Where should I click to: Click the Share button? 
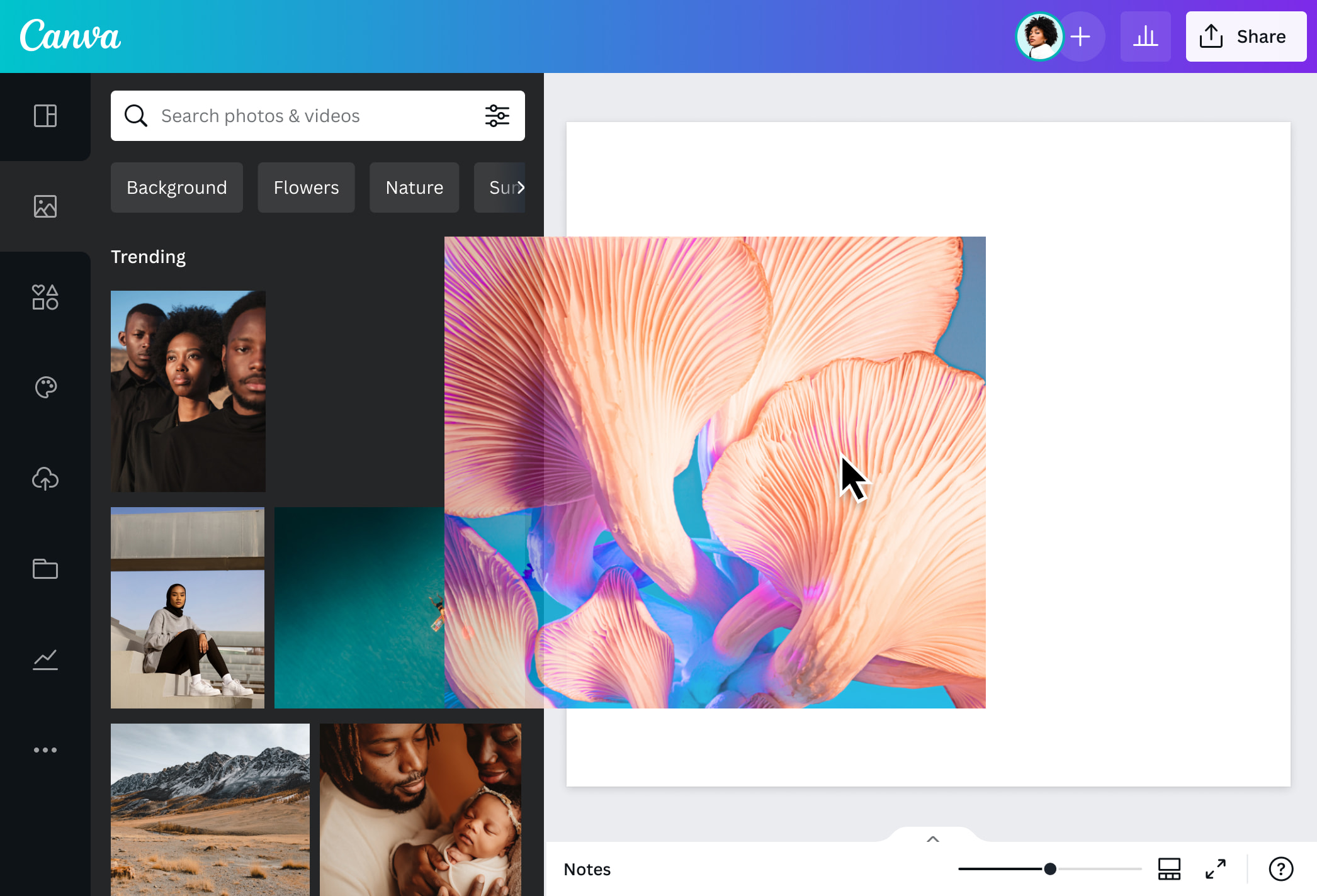pos(1245,36)
